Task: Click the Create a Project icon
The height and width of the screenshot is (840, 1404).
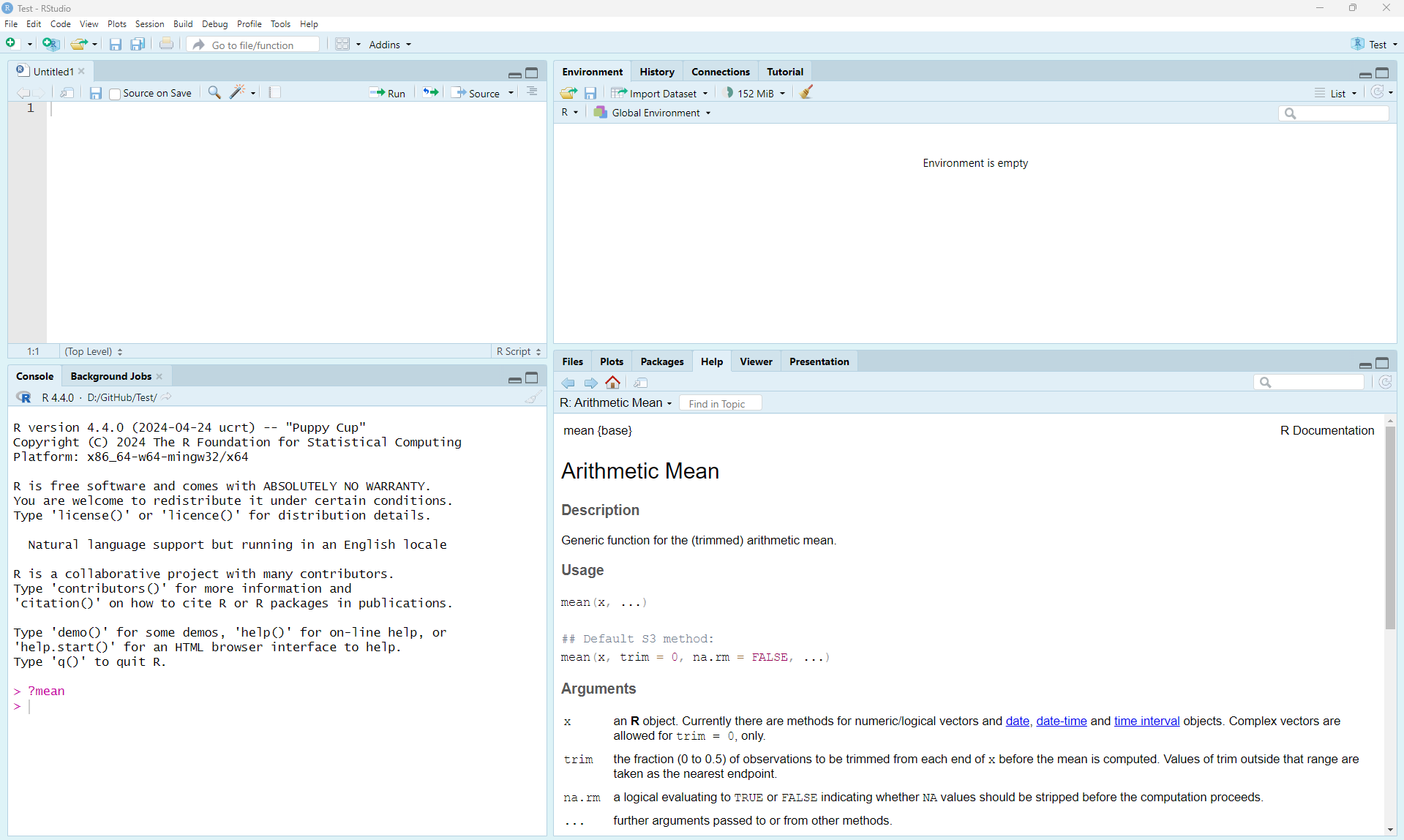Action: 50,44
